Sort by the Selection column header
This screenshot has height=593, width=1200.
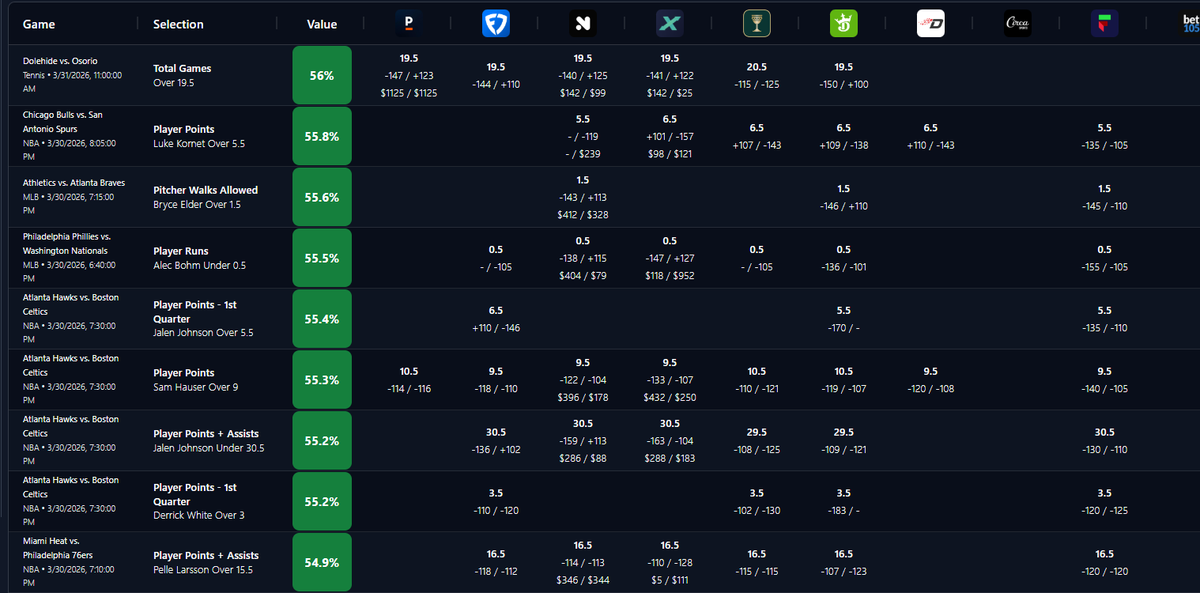tap(178, 24)
